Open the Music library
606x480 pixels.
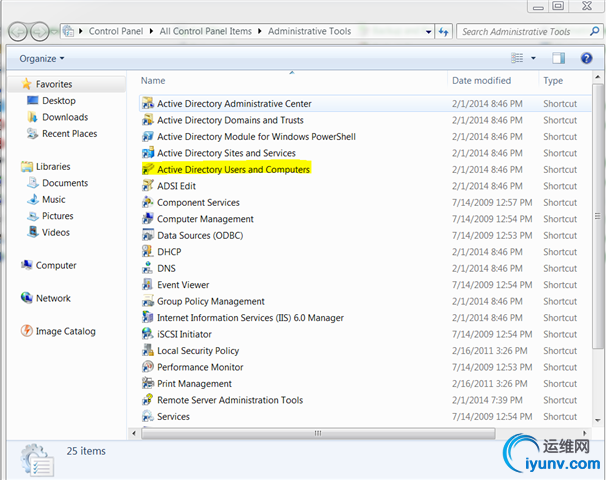54,199
